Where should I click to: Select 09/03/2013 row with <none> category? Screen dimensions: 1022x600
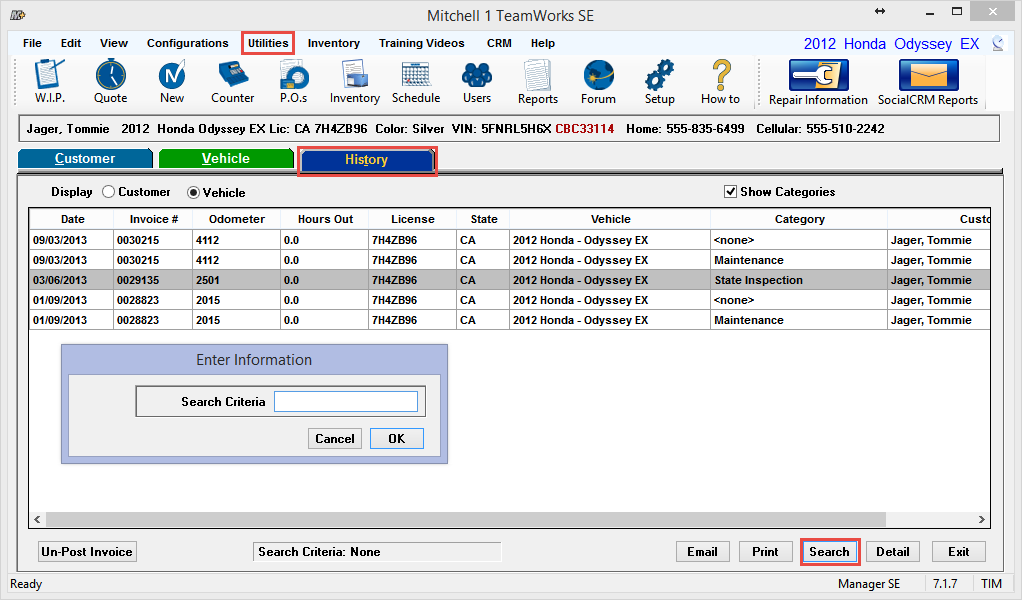(510, 240)
